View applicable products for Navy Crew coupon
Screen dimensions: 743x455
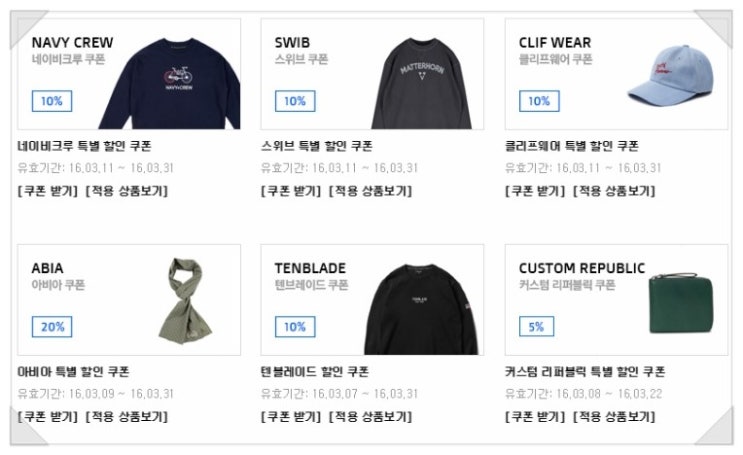[x=127, y=191]
